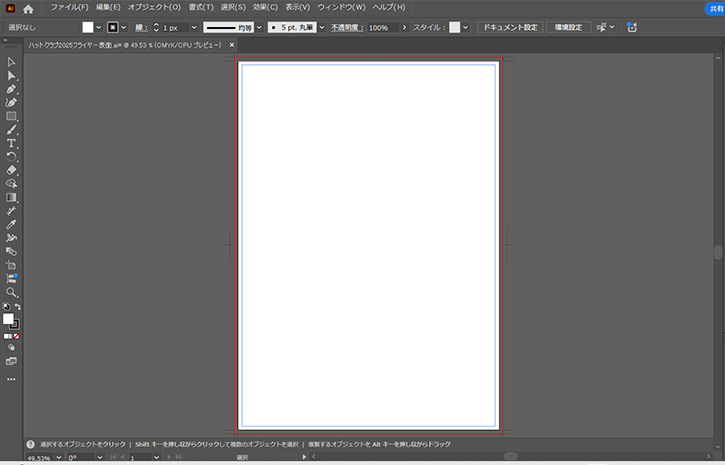Viewport: 725px width, 465px height.
Task: Select the Zoom magnifier tool
Action: (11, 292)
